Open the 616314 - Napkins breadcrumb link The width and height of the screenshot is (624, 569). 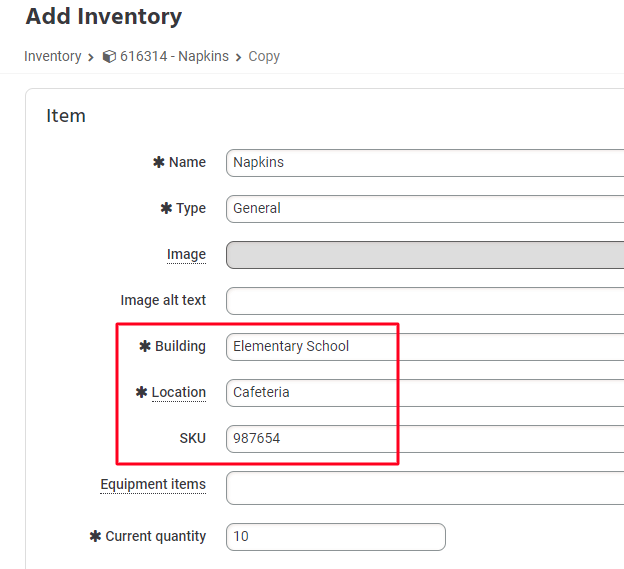(174, 57)
